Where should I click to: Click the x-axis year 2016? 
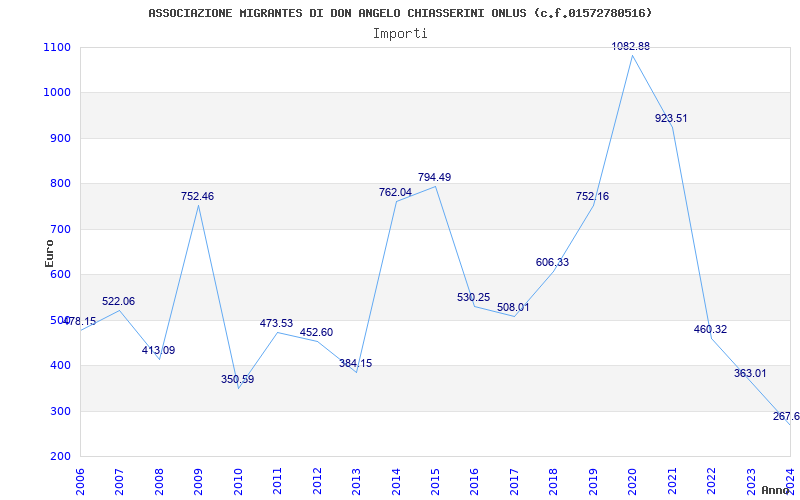[x=474, y=481]
